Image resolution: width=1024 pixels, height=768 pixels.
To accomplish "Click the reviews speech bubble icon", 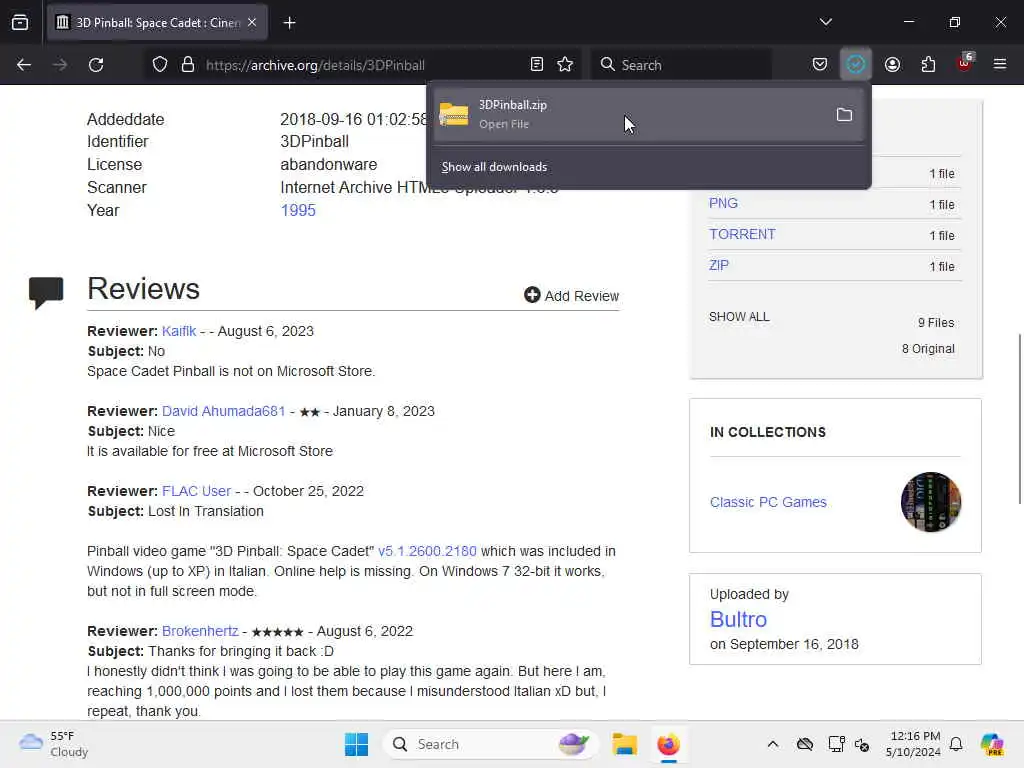I will point(46,292).
